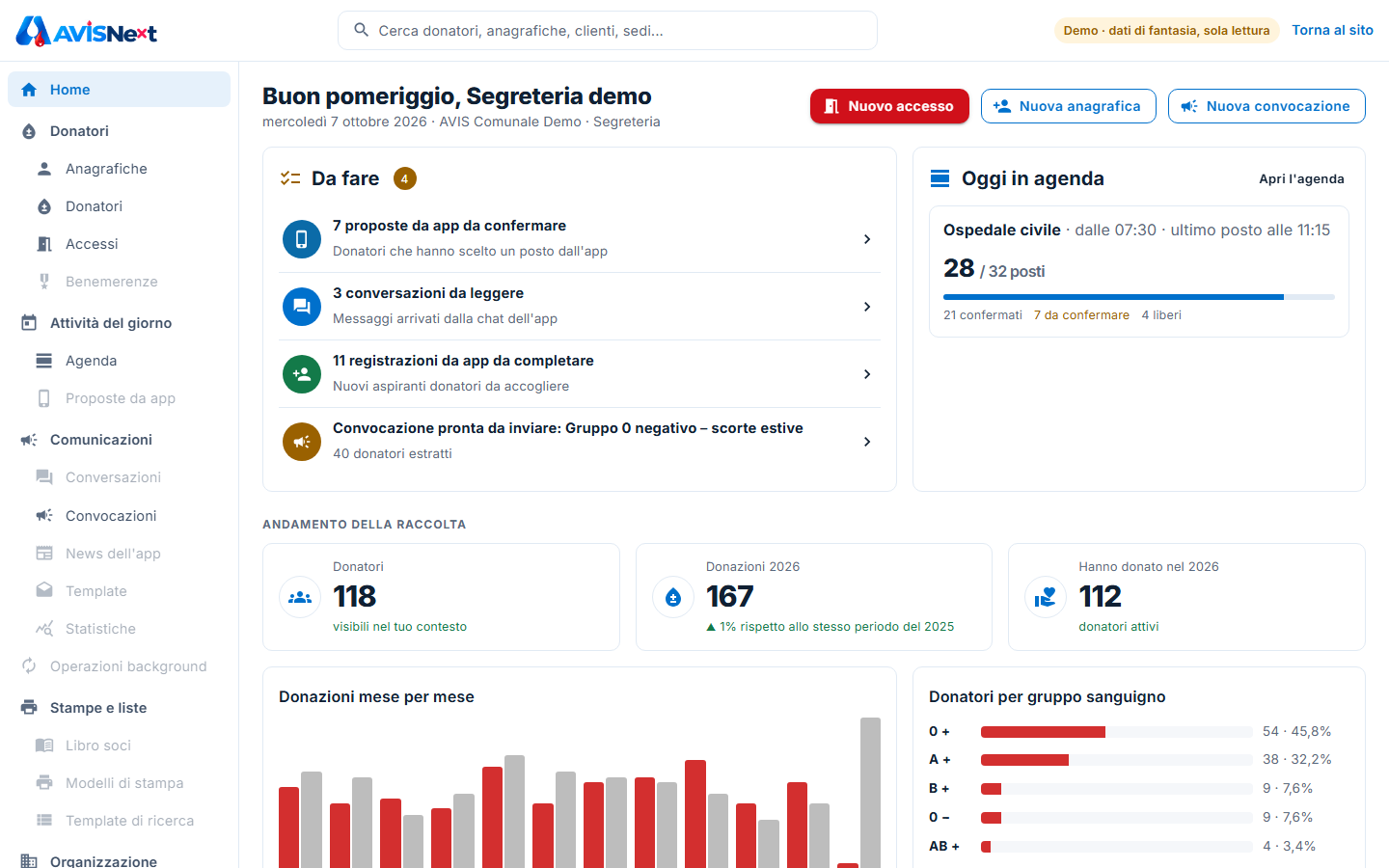Open 3 conversazioni da leggere chevron

point(867,307)
